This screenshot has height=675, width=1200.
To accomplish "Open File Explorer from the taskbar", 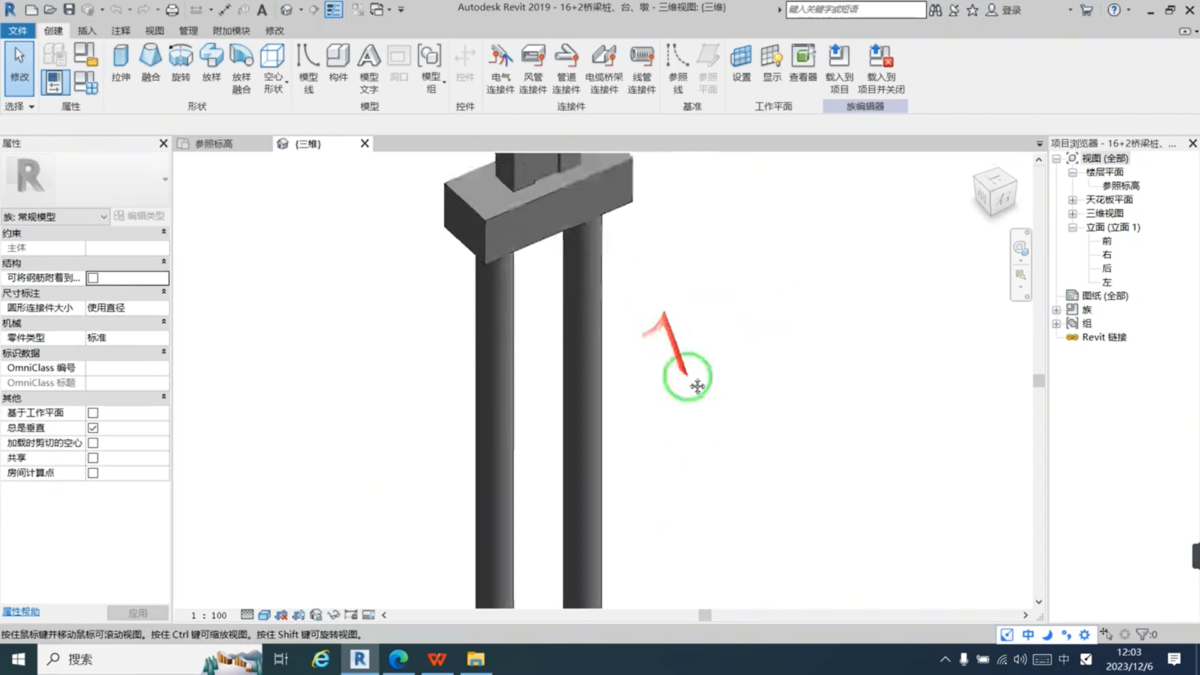I will click(x=476, y=659).
